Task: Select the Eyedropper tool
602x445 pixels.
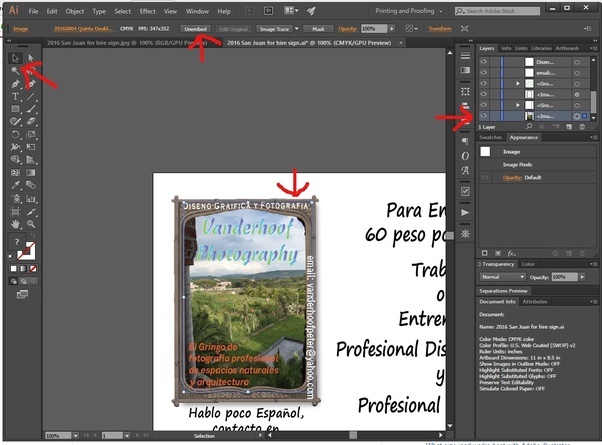Action: (x=15, y=185)
